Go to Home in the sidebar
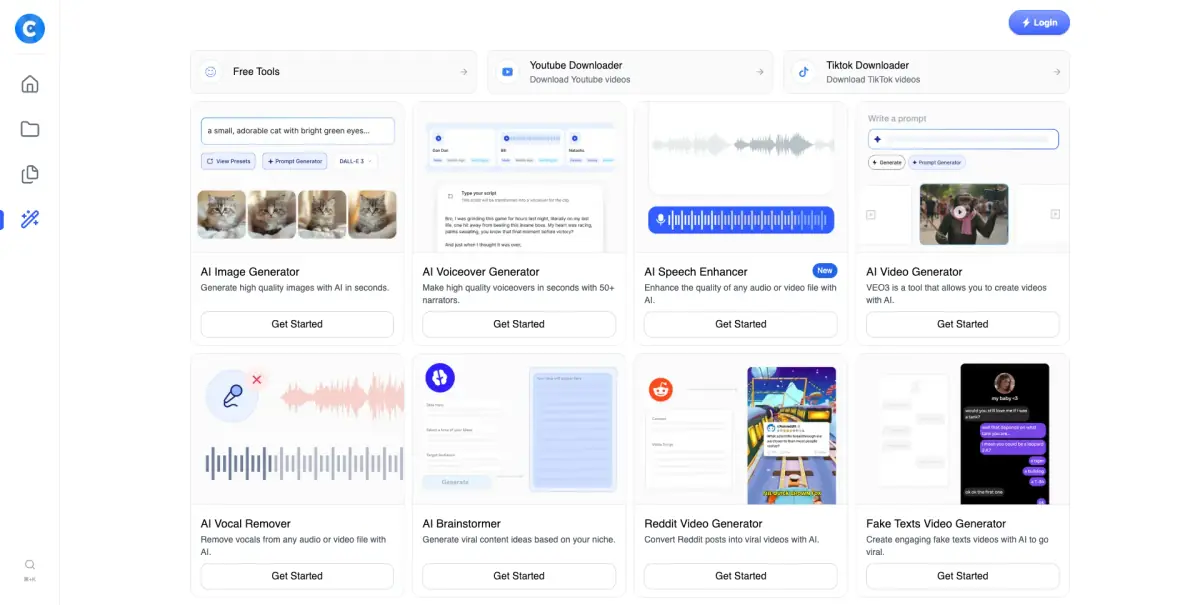The width and height of the screenshot is (1200, 605). click(x=30, y=84)
